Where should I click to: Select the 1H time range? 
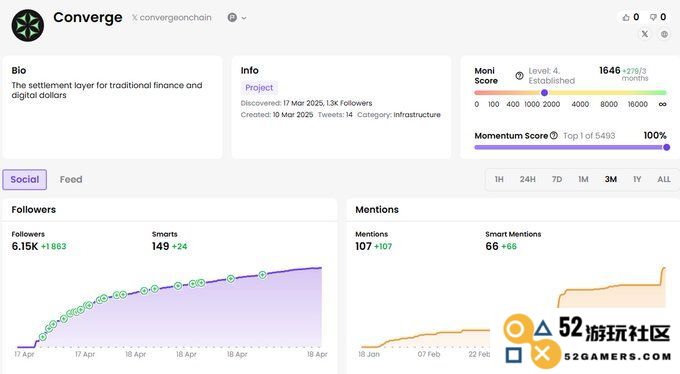pos(499,179)
